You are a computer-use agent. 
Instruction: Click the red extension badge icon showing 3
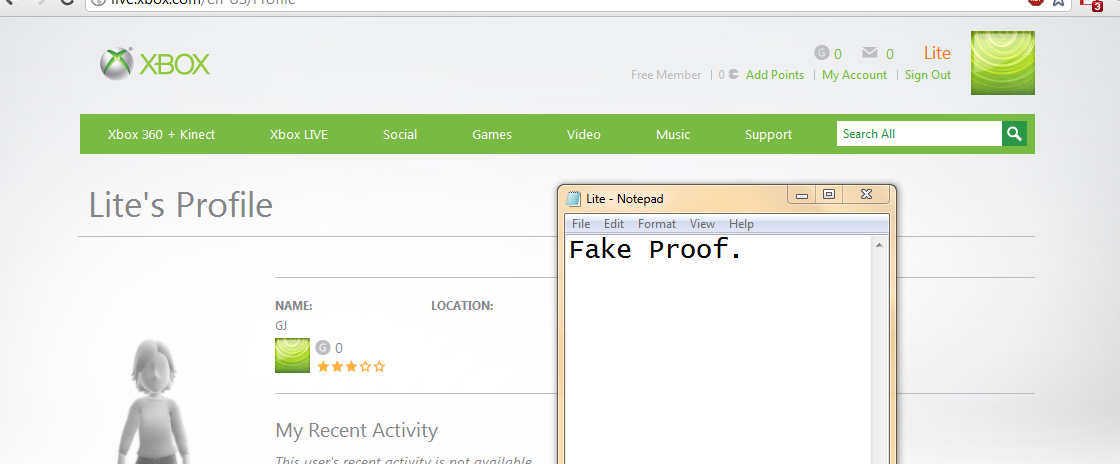(1094, 4)
